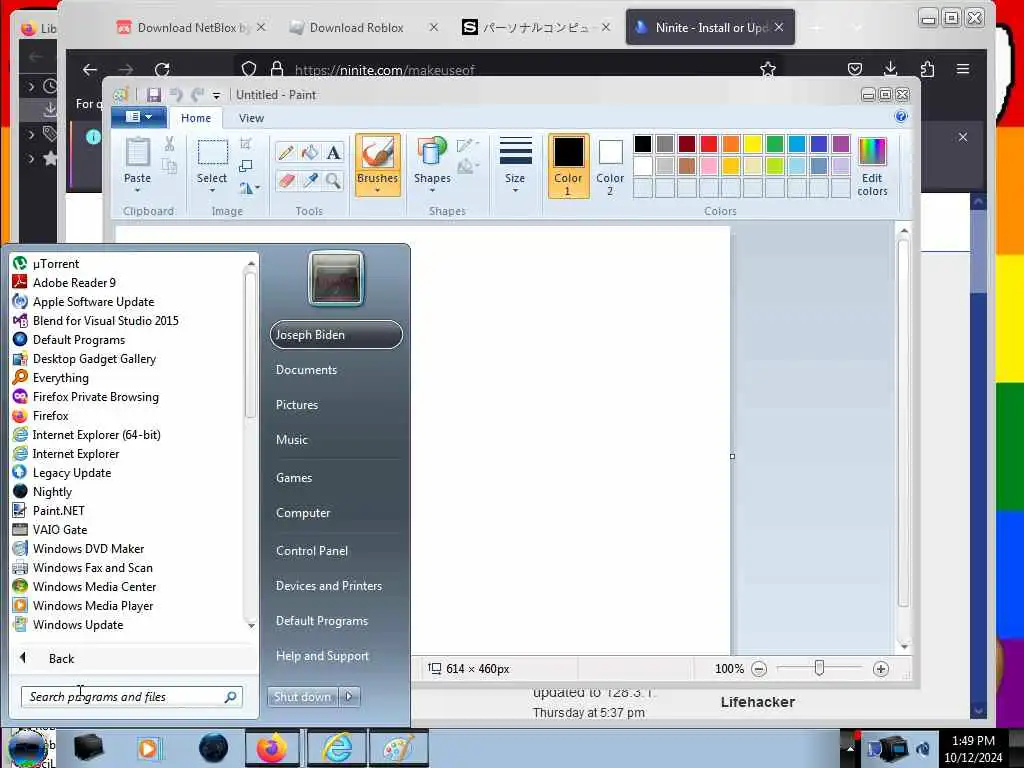1024x768 pixels.
Task: Bookmark this page with star icon
Action: [x=767, y=69]
